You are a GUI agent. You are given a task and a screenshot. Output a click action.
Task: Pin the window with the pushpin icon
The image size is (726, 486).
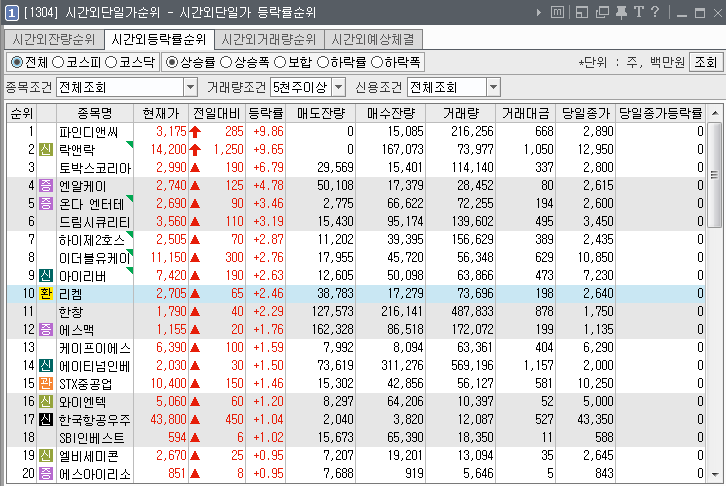621,12
